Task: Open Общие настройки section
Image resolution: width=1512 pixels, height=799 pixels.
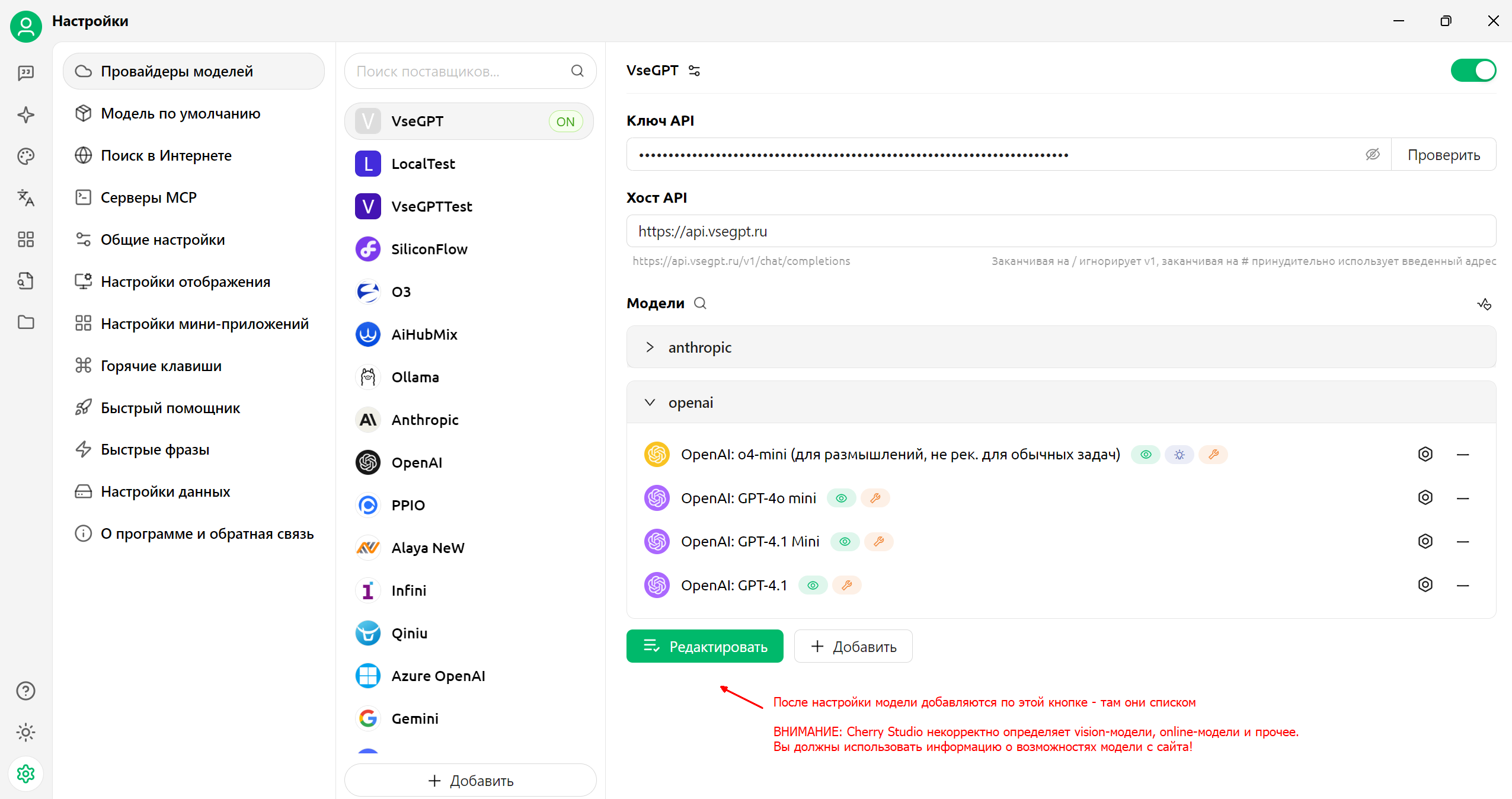Action: click(194, 239)
